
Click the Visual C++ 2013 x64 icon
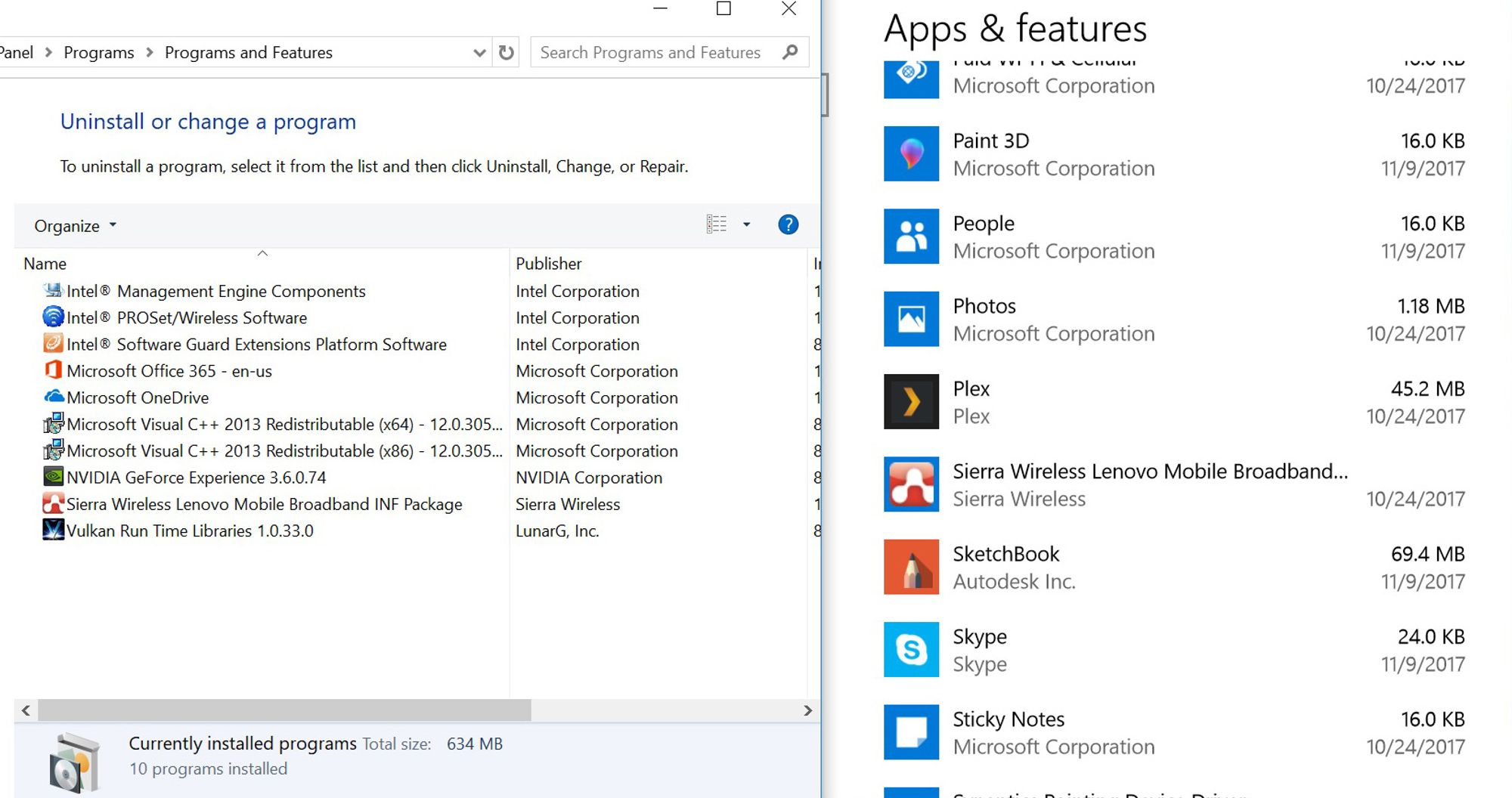53,423
